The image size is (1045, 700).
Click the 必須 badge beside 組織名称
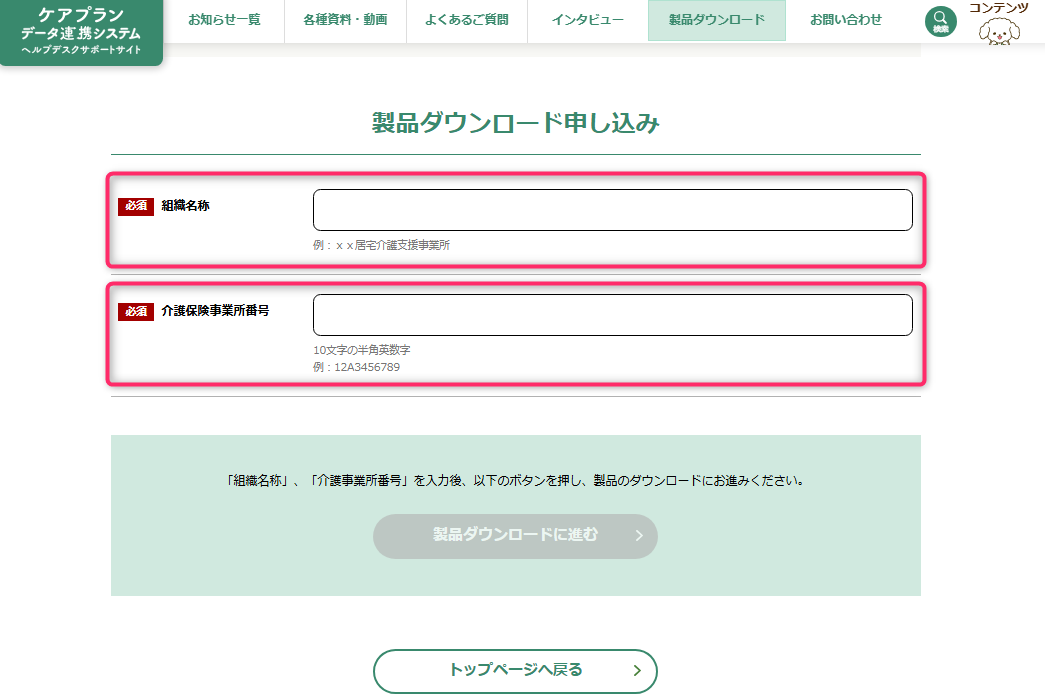click(x=135, y=206)
